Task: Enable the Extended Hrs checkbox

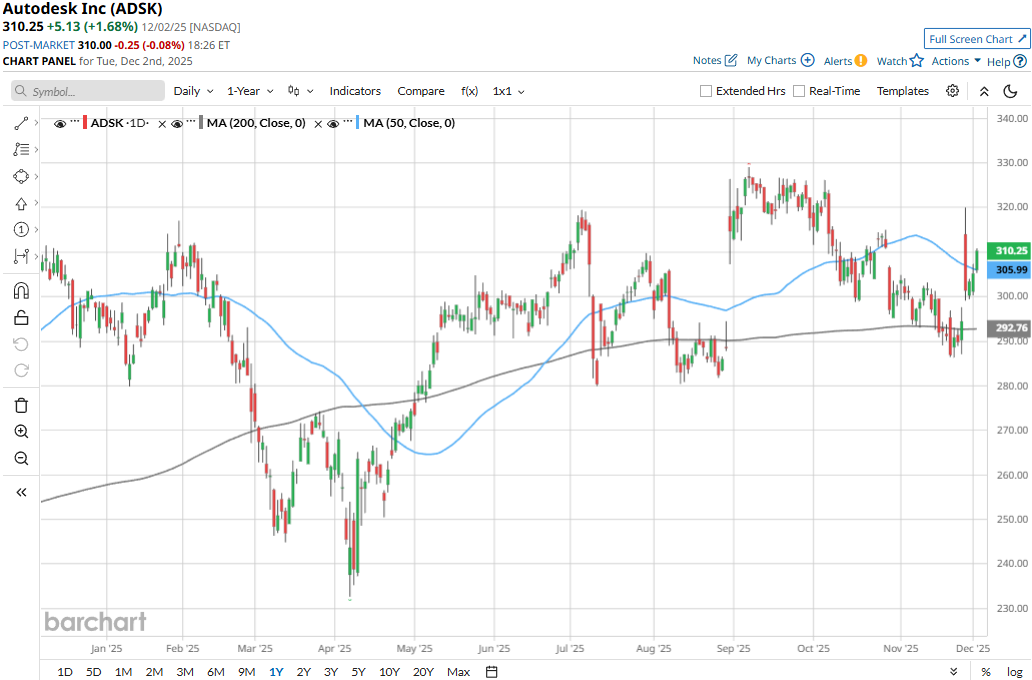Action: tap(706, 91)
